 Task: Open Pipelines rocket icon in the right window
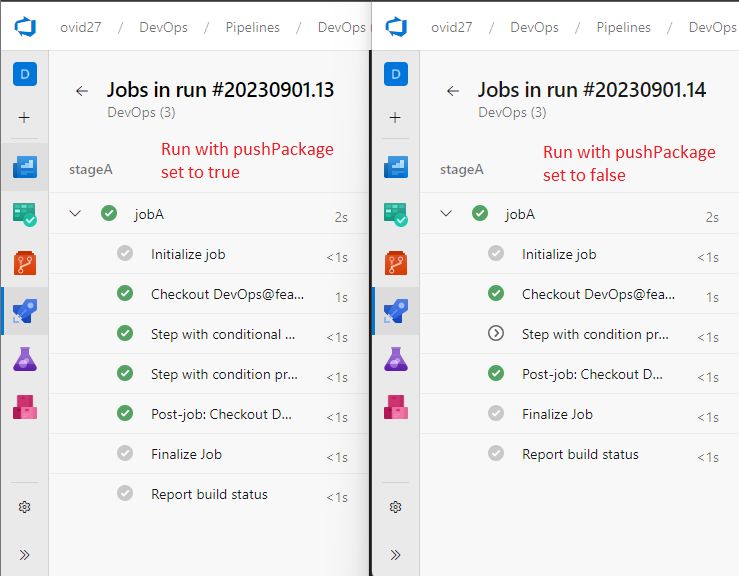[396, 311]
